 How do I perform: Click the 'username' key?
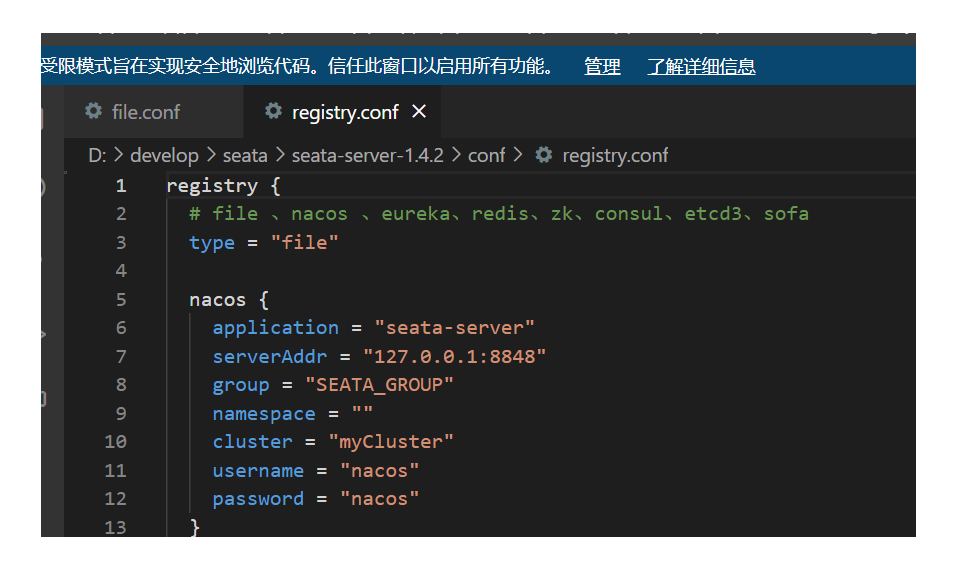[x=258, y=470]
